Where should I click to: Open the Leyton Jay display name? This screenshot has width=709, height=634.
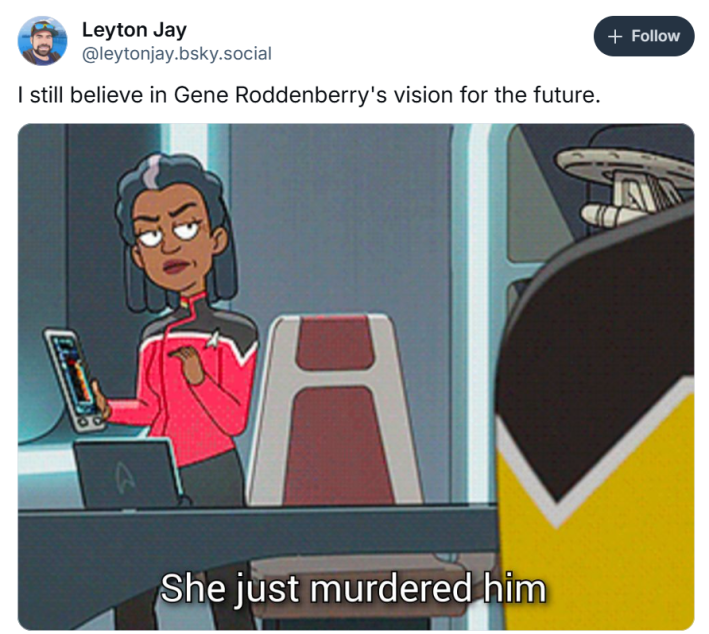[134, 30]
